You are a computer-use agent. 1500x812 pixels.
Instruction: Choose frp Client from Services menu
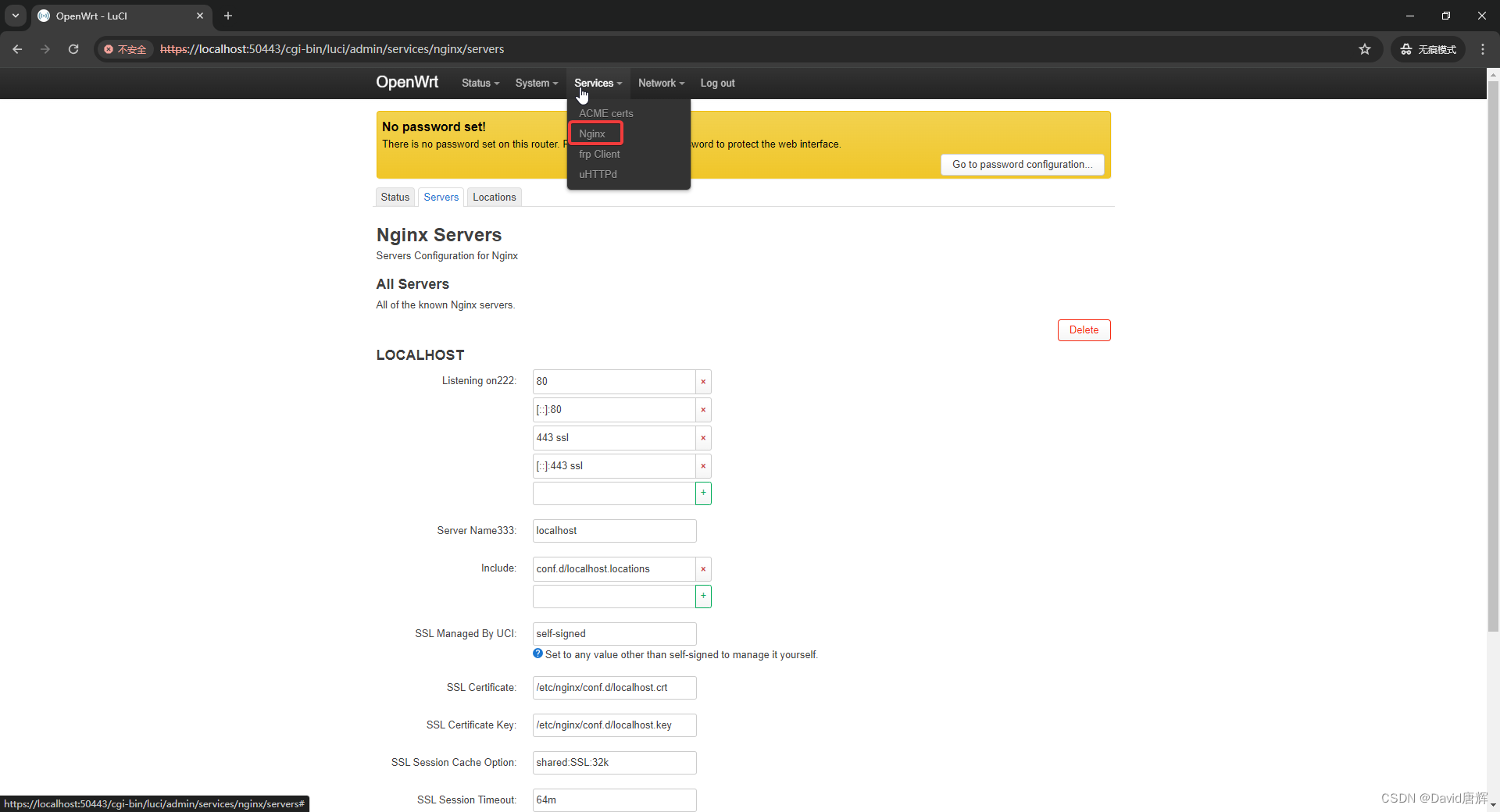pos(599,154)
